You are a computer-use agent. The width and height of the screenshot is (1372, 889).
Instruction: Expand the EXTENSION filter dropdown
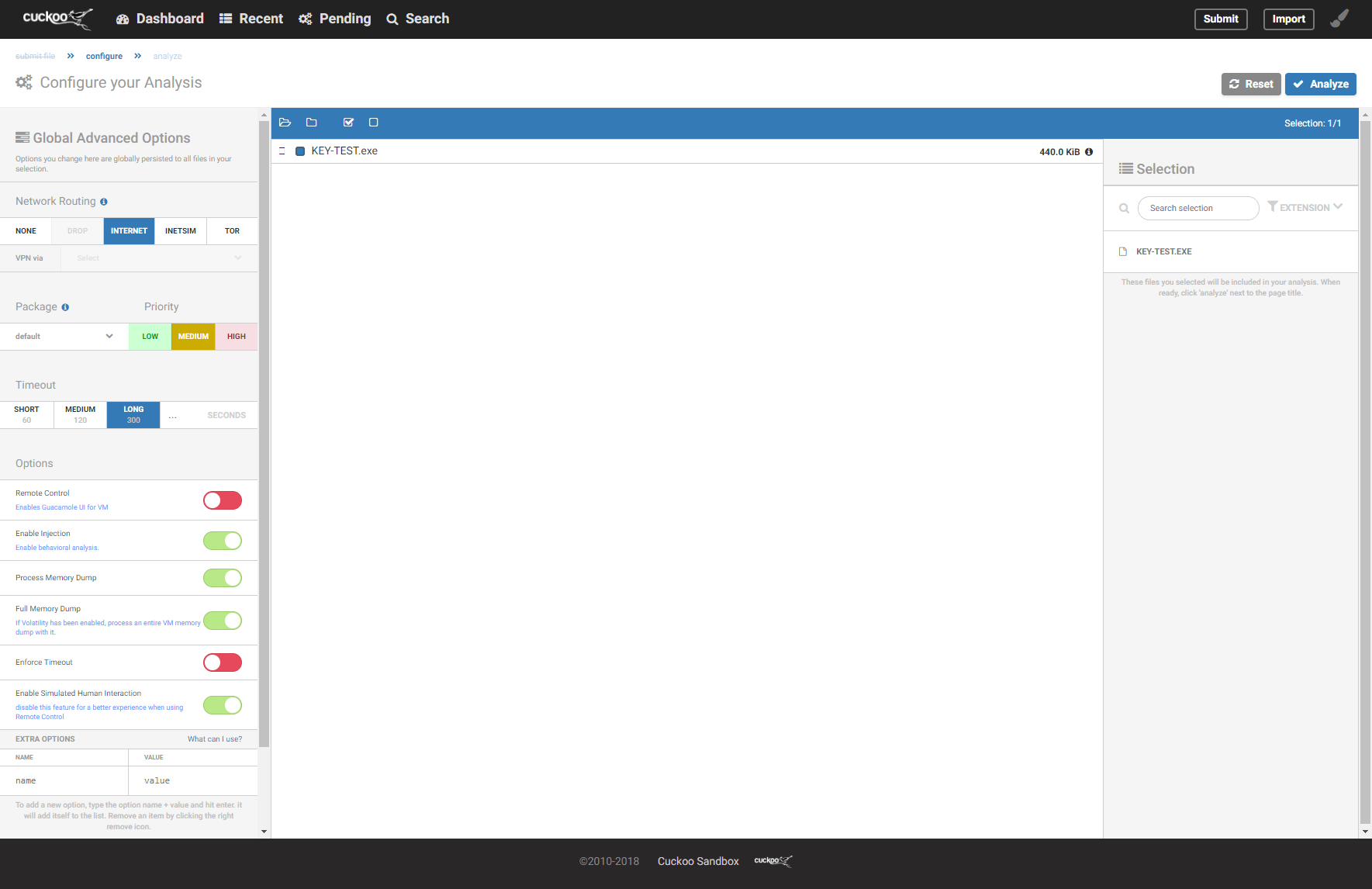coord(1305,208)
